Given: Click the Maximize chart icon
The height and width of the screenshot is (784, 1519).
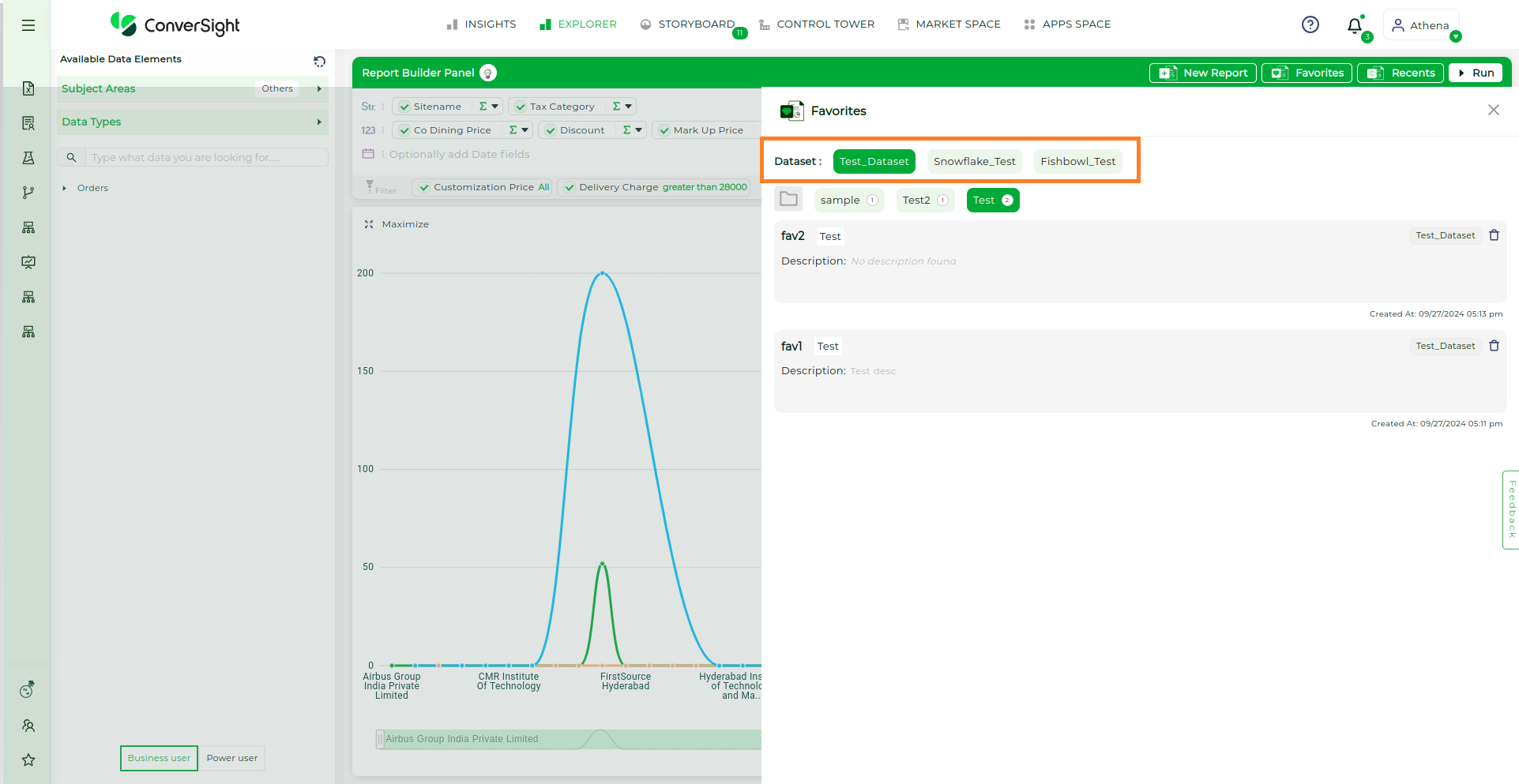Looking at the screenshot, I should point(368,224).
